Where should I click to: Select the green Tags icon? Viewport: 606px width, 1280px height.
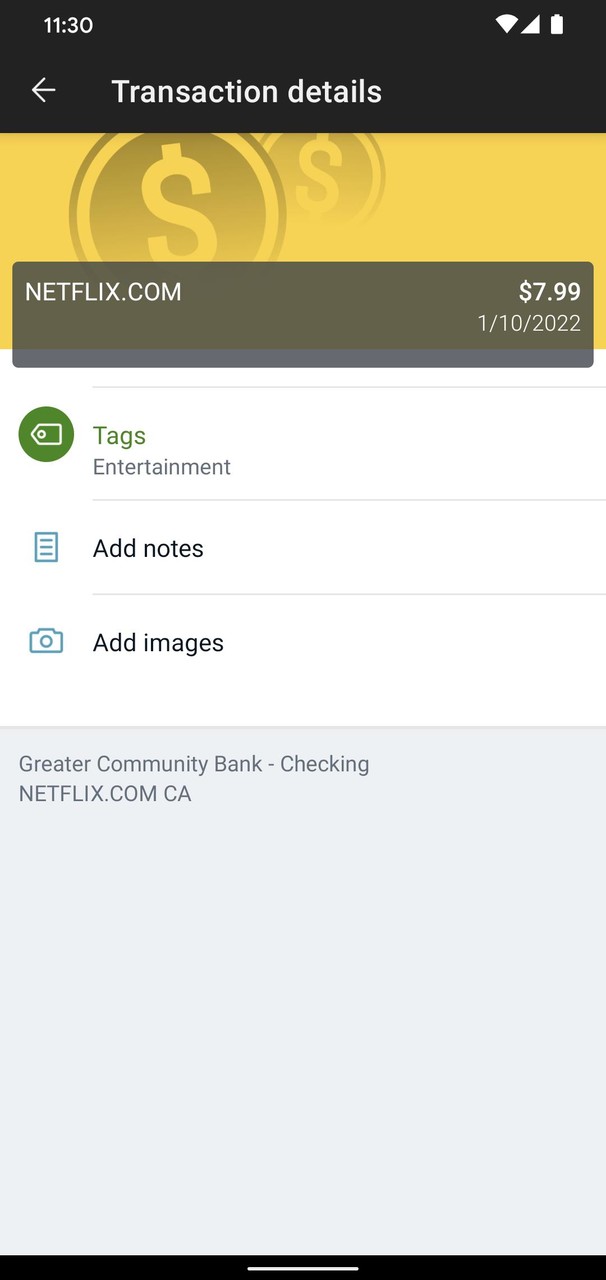coord(46,435)
